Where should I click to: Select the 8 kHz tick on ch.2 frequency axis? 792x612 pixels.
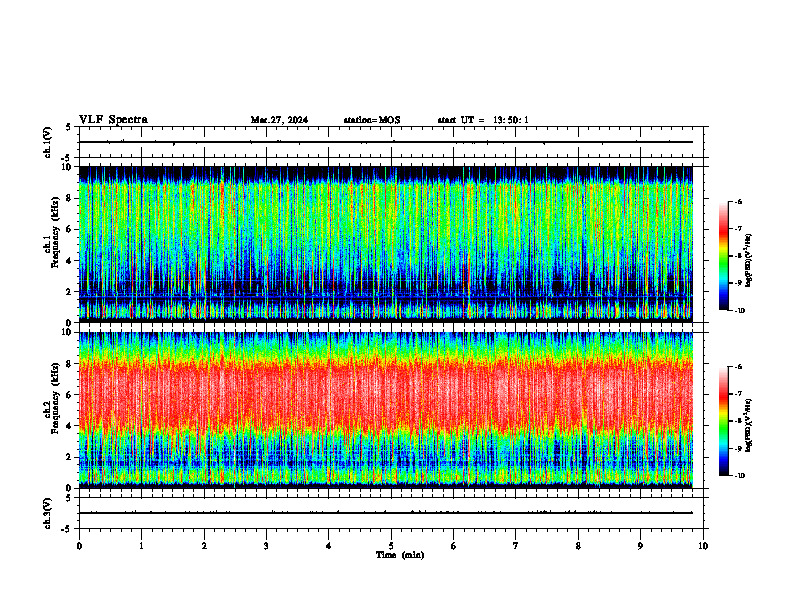click(x=69, y=364)
